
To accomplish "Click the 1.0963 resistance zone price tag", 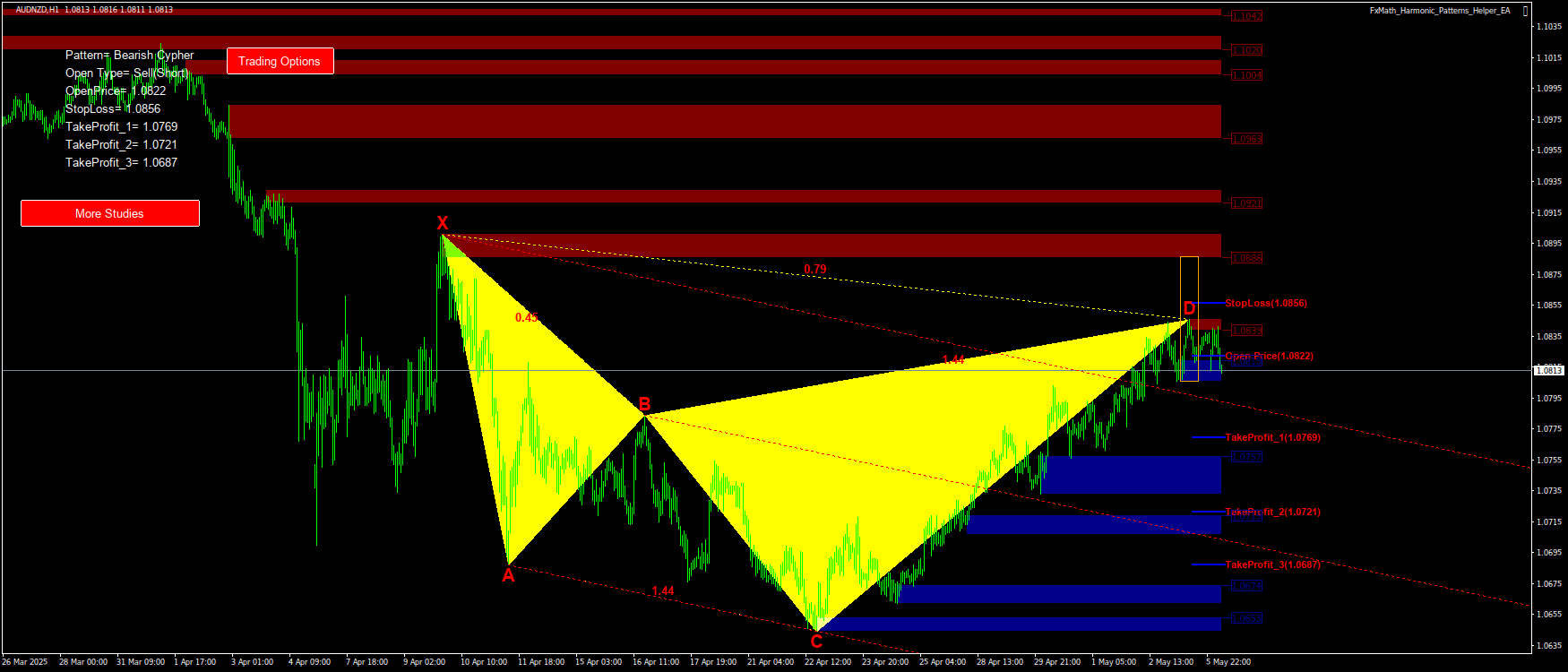I will click(x=1246, y=139).
